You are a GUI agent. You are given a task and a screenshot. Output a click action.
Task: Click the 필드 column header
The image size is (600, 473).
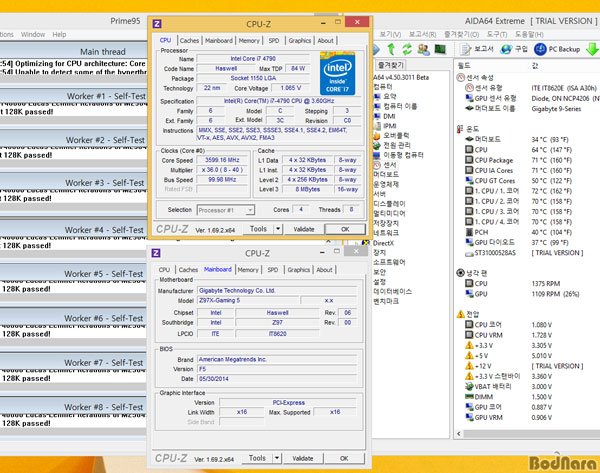[464, 66]
